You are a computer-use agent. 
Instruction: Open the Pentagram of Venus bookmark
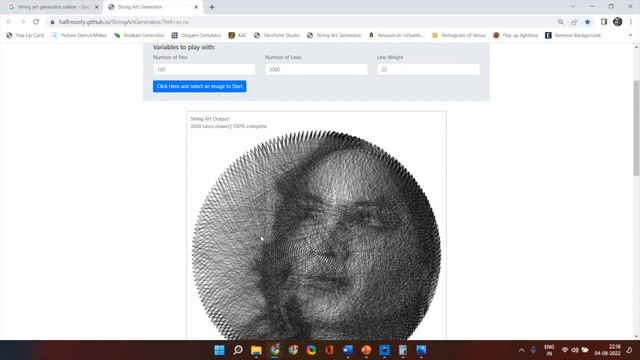pyautogui.click(x=459, y=36)
